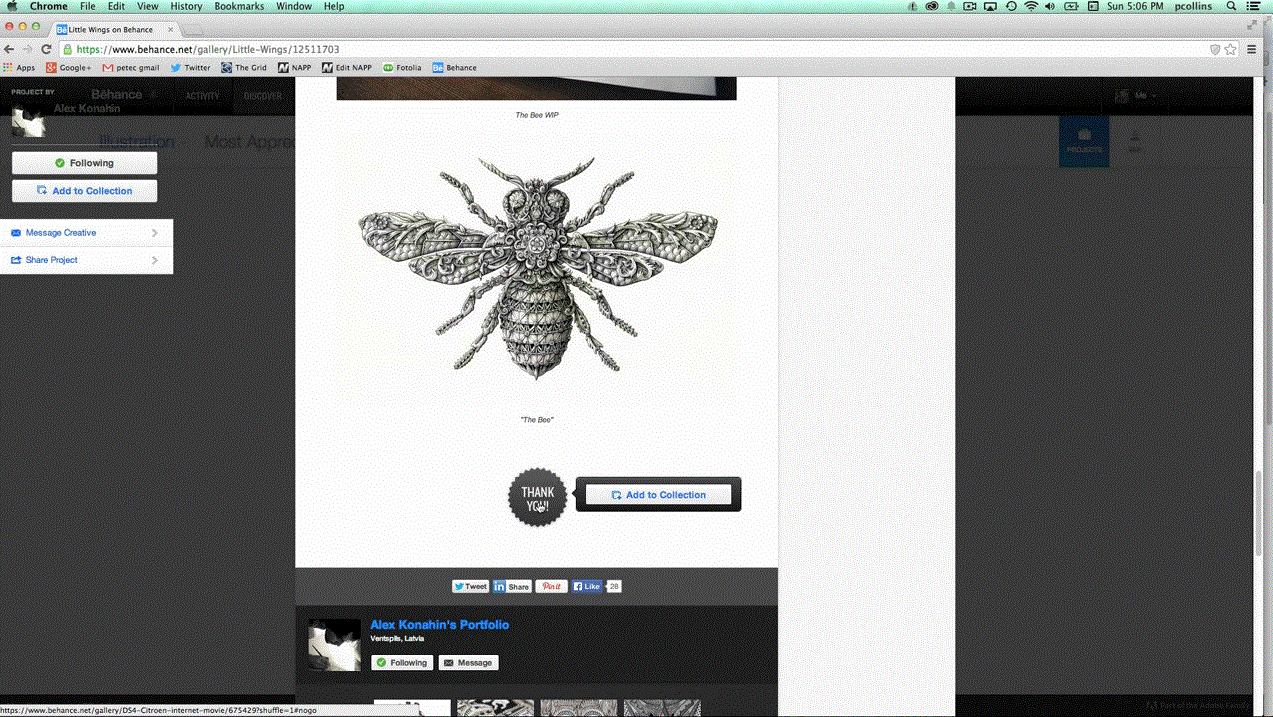Bookmark this page with star icon

click(1231, 49)
